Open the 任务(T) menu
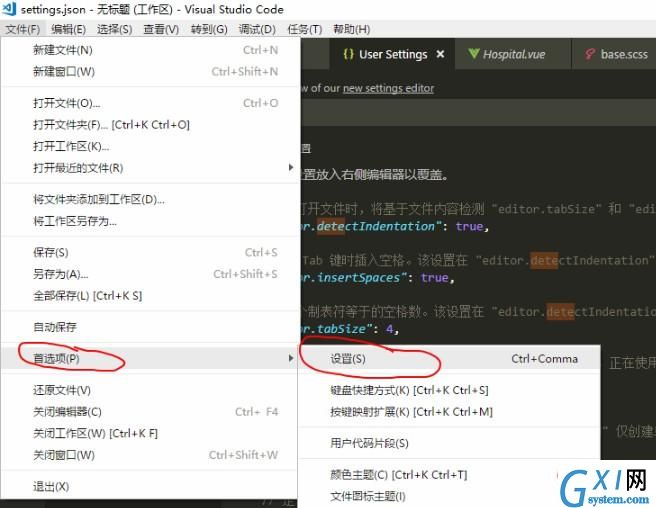This screenshot has width=656, height=508. [x=305, y=29]
